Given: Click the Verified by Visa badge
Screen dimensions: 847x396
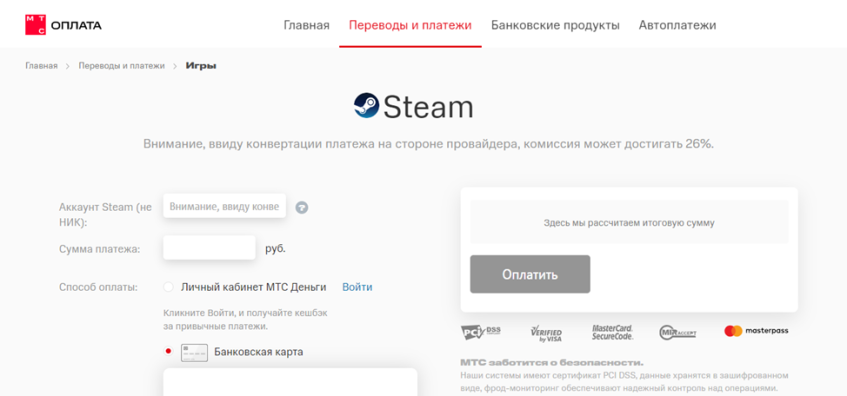Looking at the screenshot, I should 546,333.
